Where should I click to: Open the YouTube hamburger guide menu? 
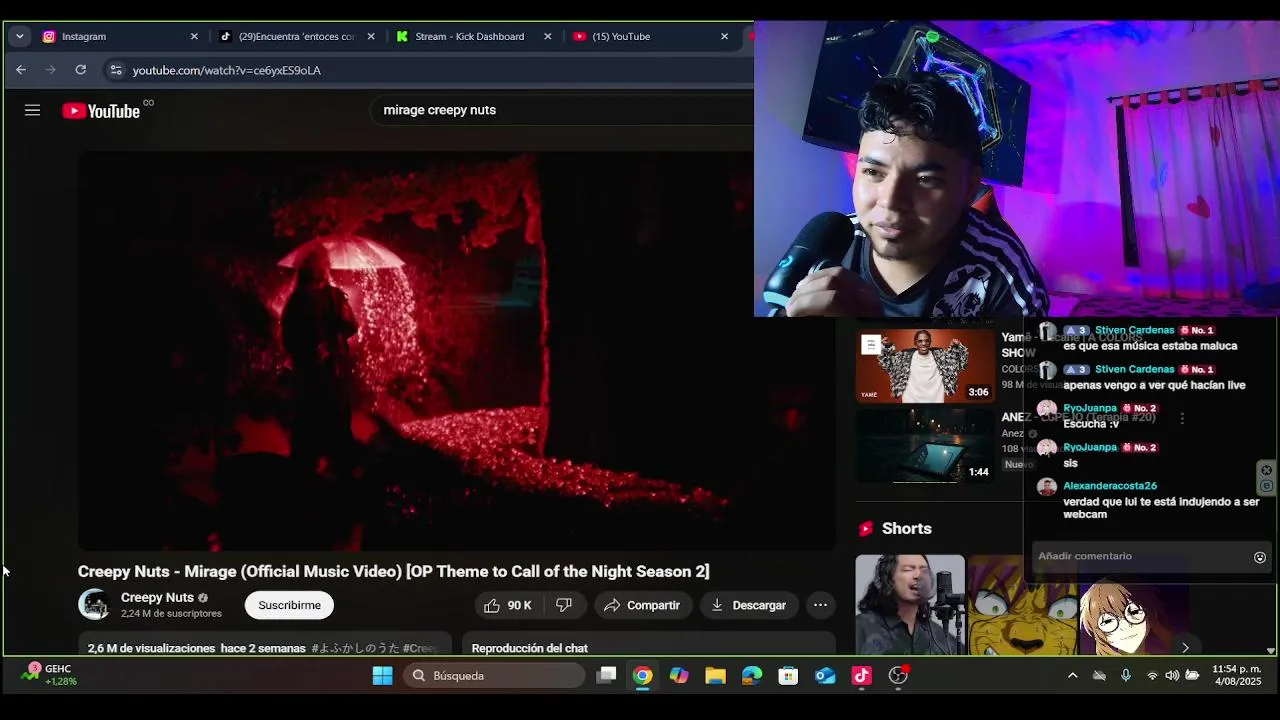click(x=32, y=110)
